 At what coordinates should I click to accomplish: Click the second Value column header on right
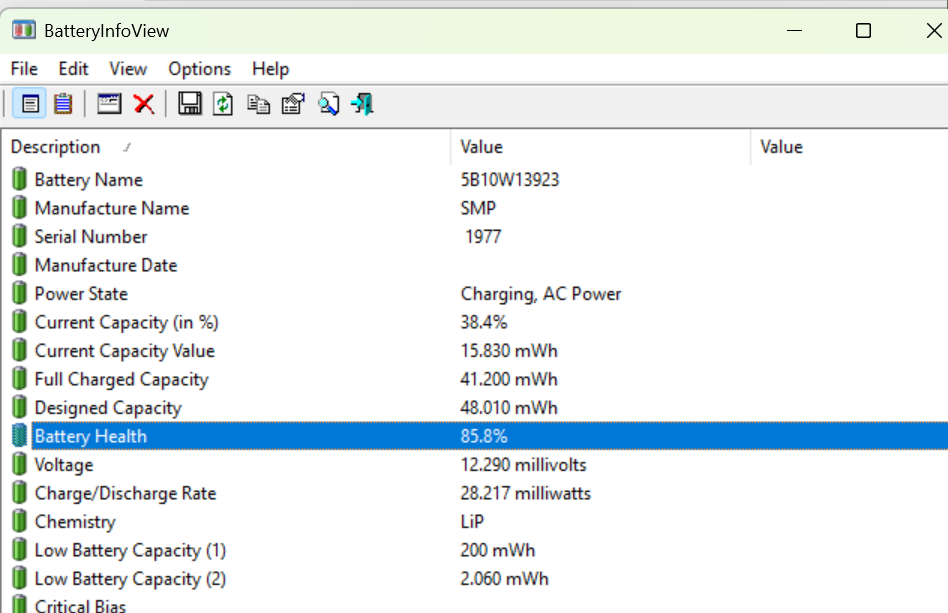coord(849,147)
